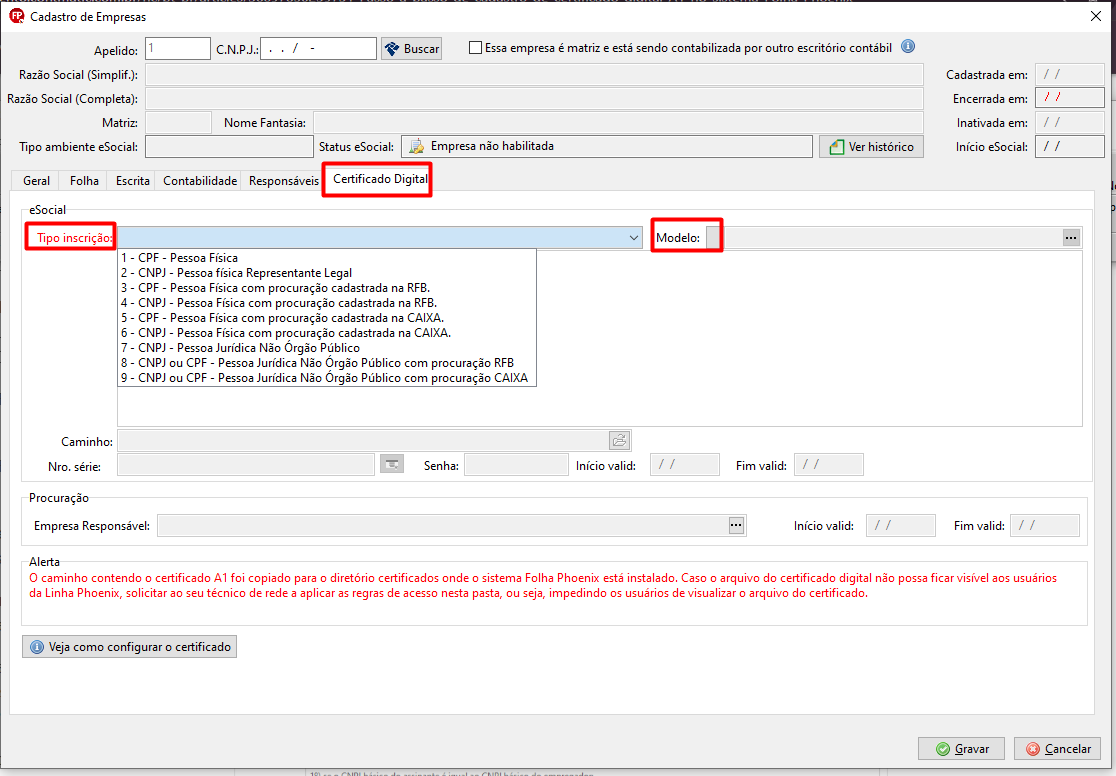The image size is (1116, 776).
Task: Open the Contabilidade tab
Action: pyautogui.click(x=200, y=181)
